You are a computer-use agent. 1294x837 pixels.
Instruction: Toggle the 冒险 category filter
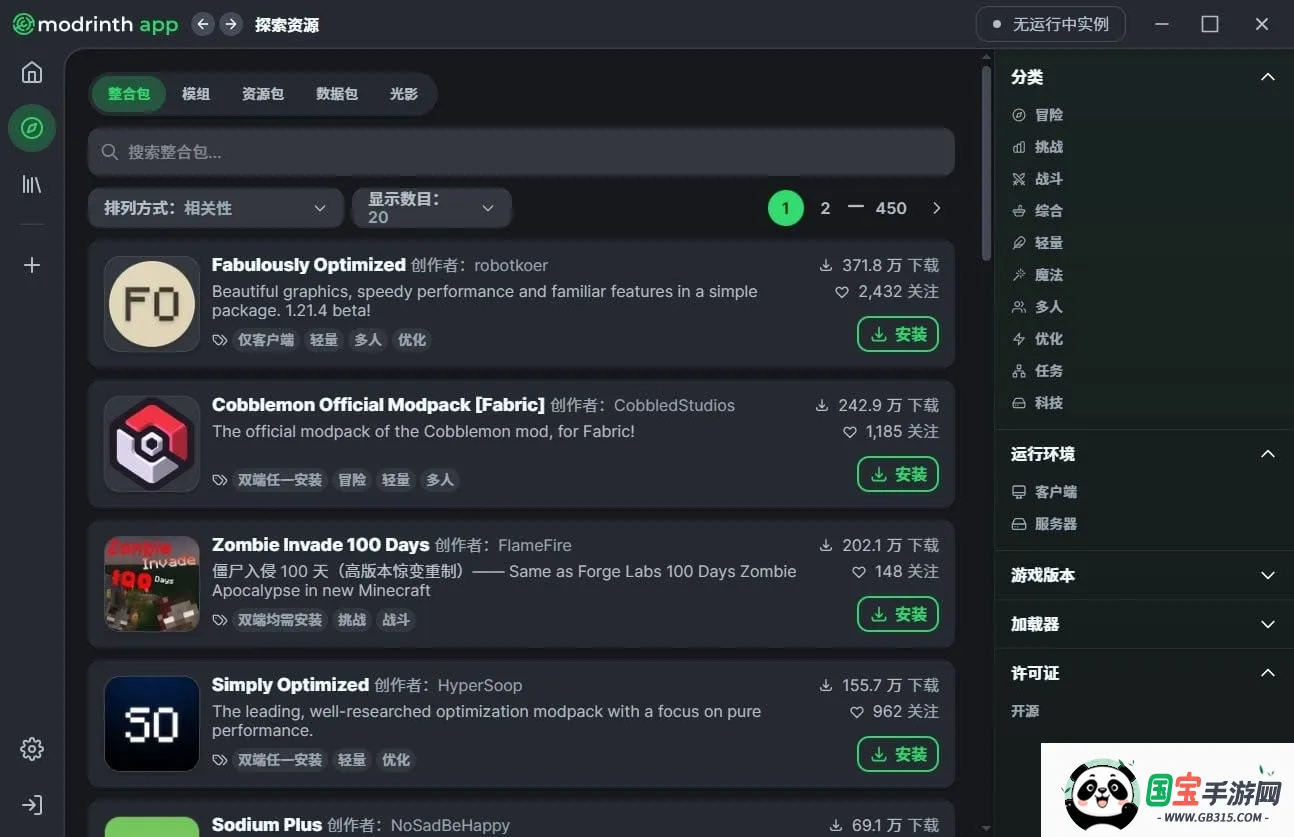(x=1038, y=115)
